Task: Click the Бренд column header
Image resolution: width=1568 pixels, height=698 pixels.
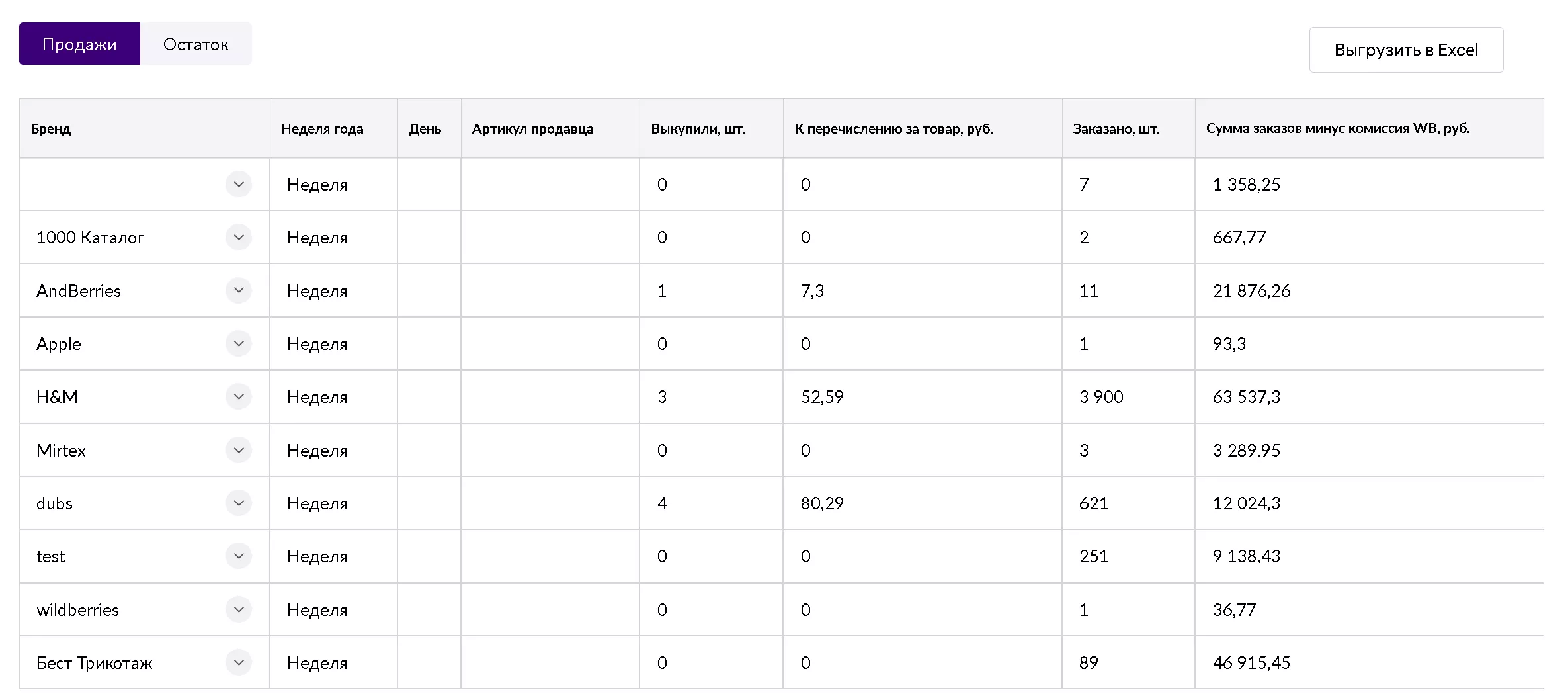Action: click(51, 129)
